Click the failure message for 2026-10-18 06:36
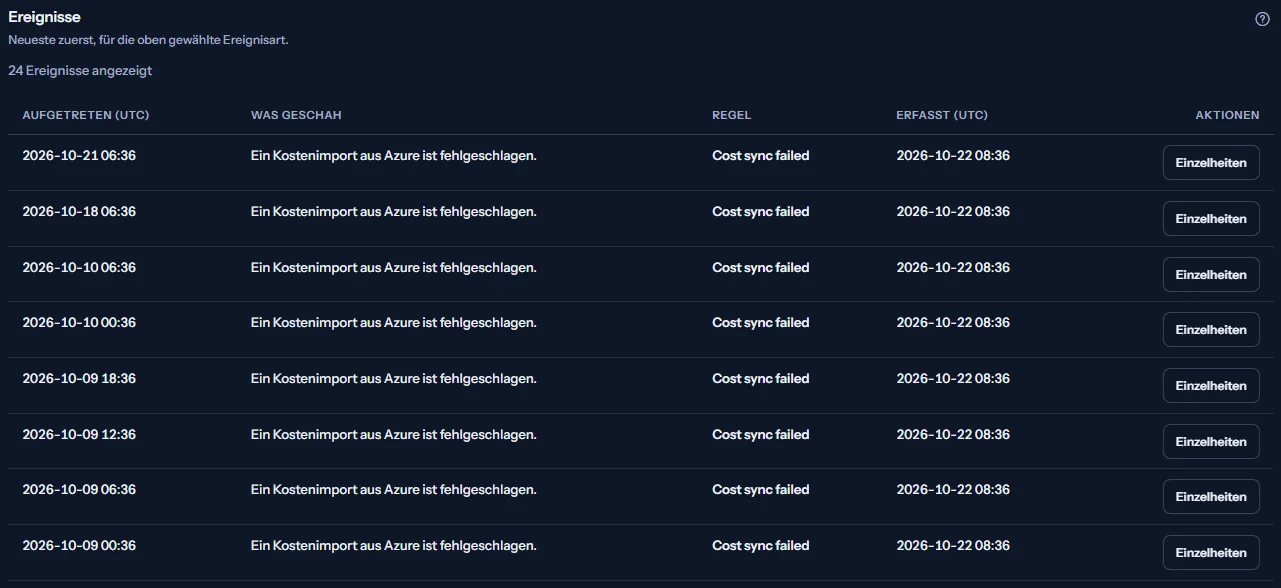Screen dimensions: 1281x588 [394, 212]
